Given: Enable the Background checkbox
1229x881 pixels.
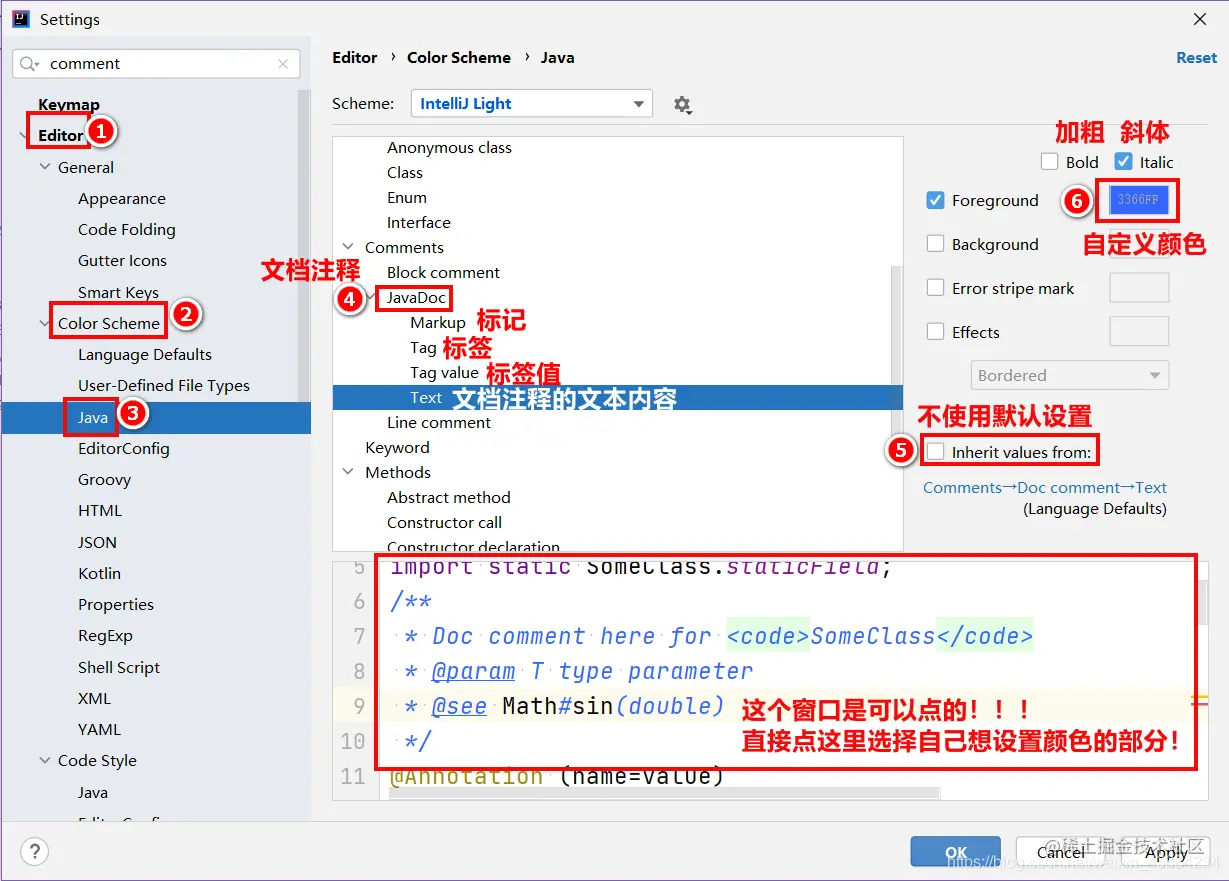Looking at the screenshot, I should (x=935, y=244).
